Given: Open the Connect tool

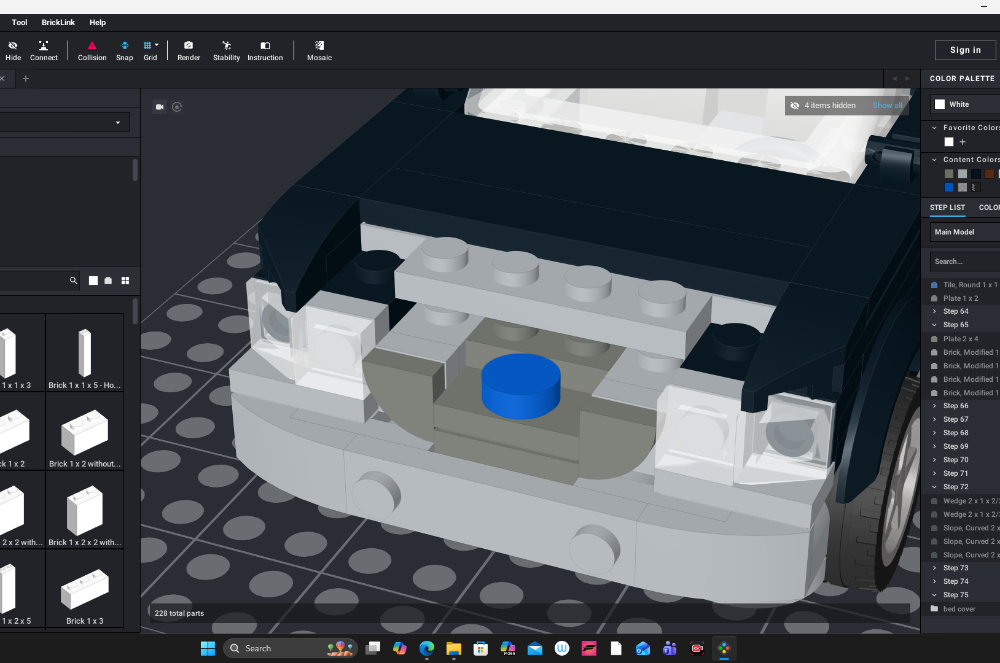Looking at the screenshot, I should [42, 49].
